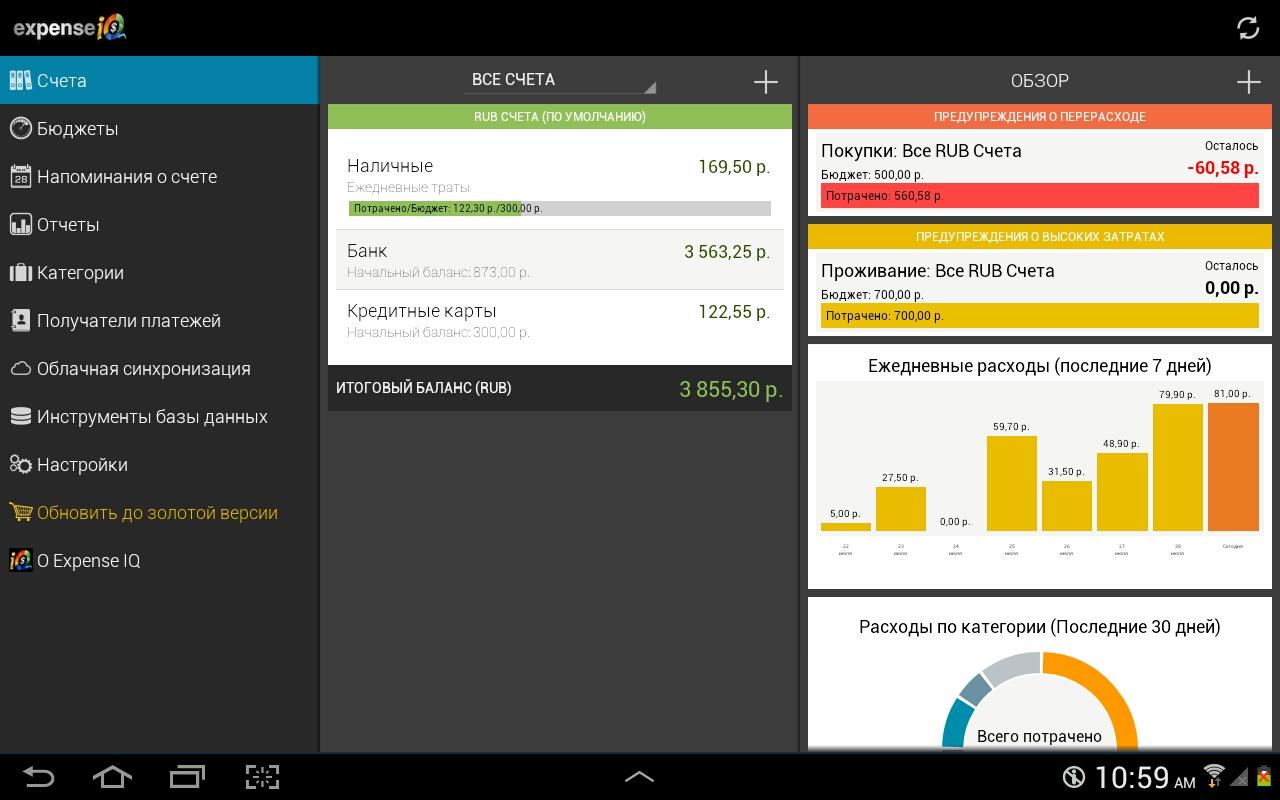Open Категории menu entry

80,273
